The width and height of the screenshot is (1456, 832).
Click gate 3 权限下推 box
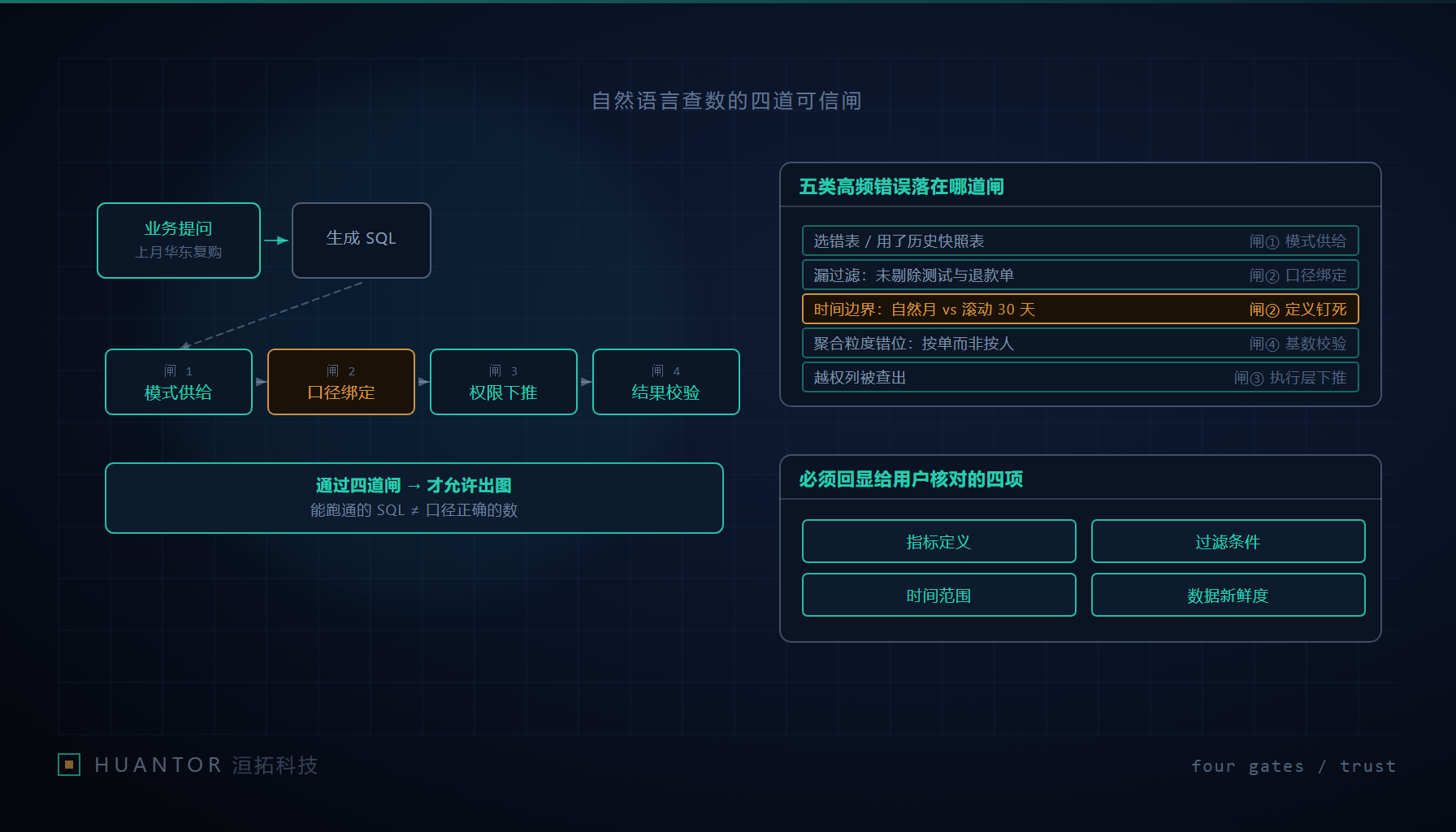[x=504, y=382]
